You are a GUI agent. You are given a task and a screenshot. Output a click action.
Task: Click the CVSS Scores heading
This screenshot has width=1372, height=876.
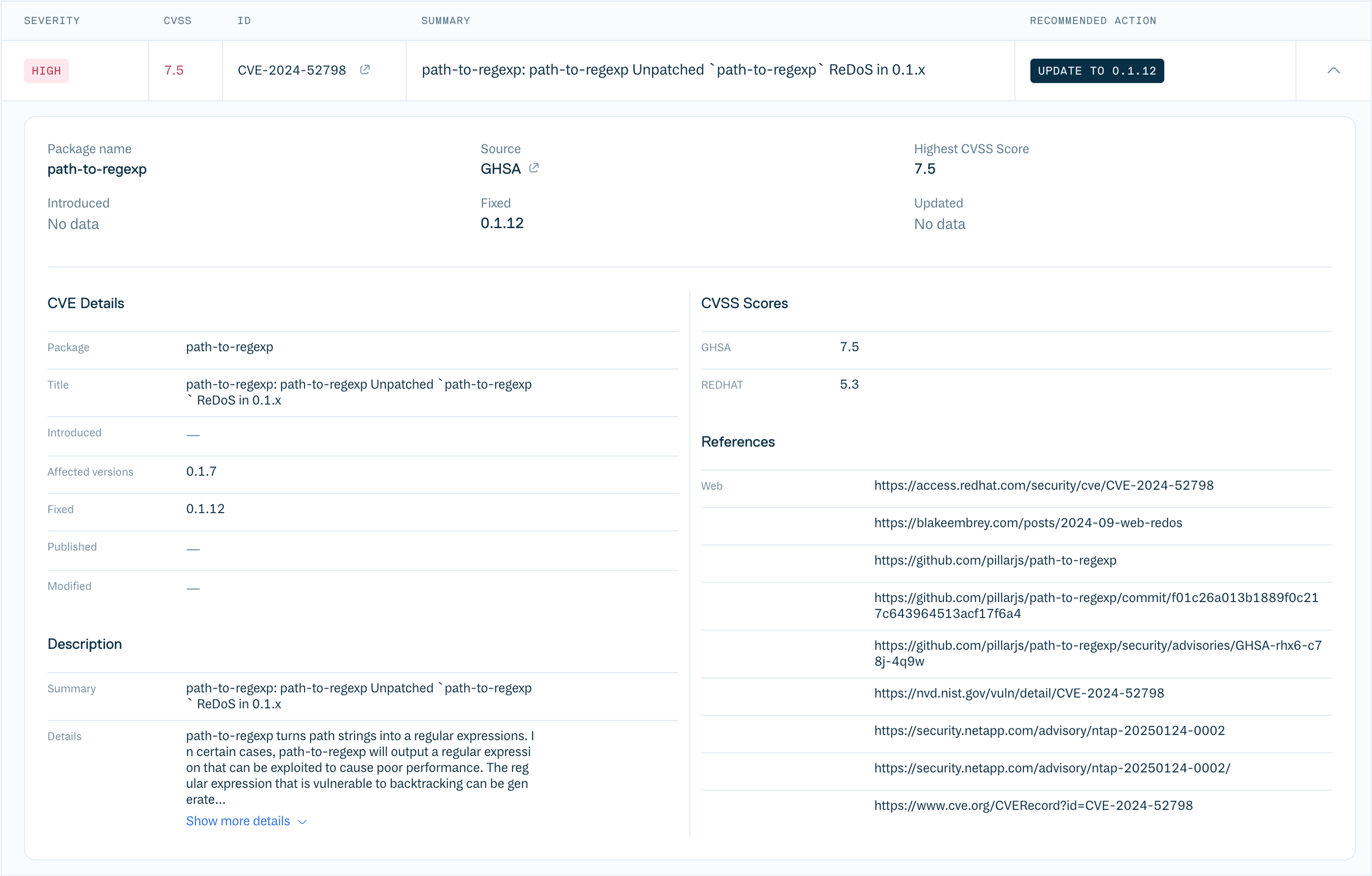point(744,303)
